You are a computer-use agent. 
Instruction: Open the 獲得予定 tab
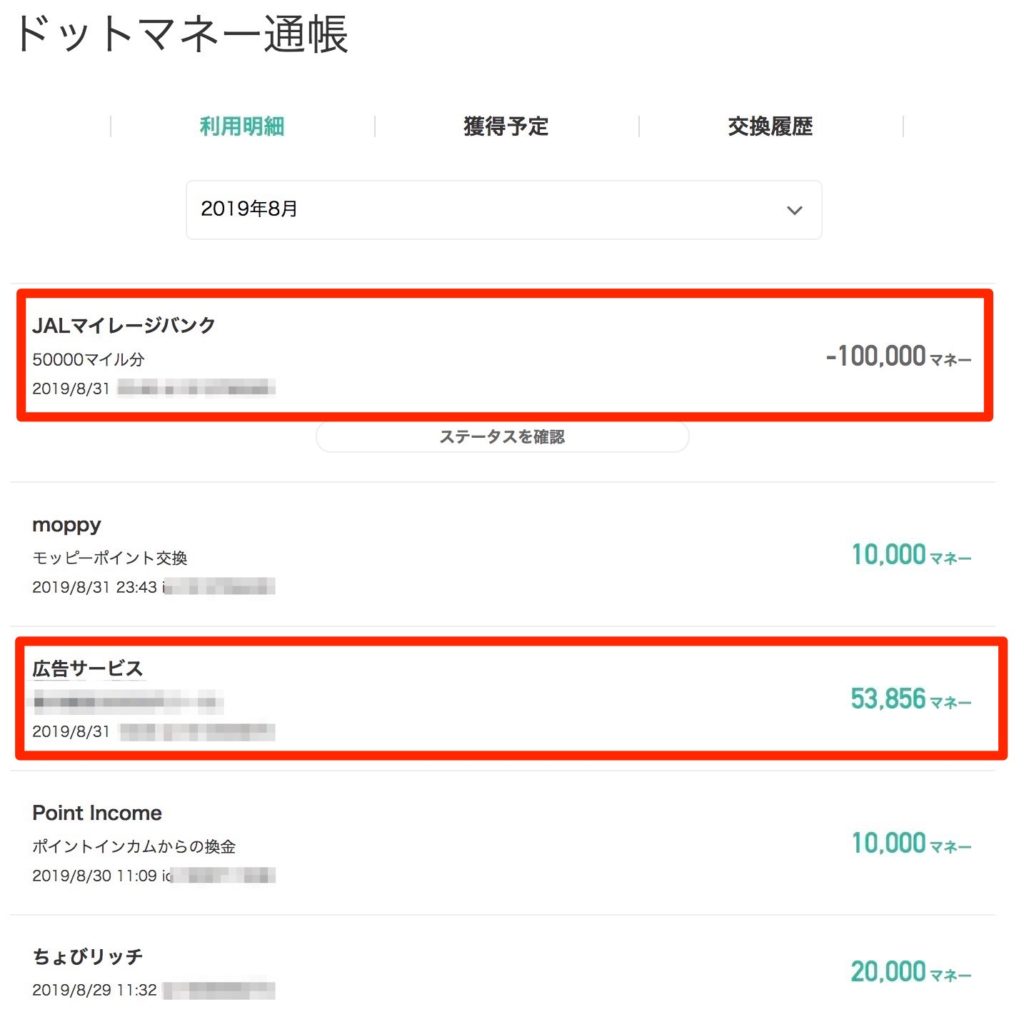(x=506, y=126)
